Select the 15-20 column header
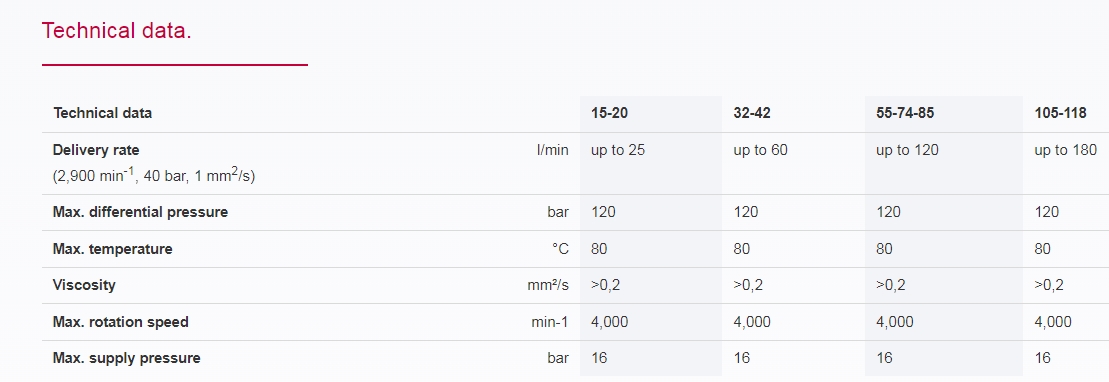This screenshot has height=382, width=1109. pyautogui.click(x=611, y=113)
